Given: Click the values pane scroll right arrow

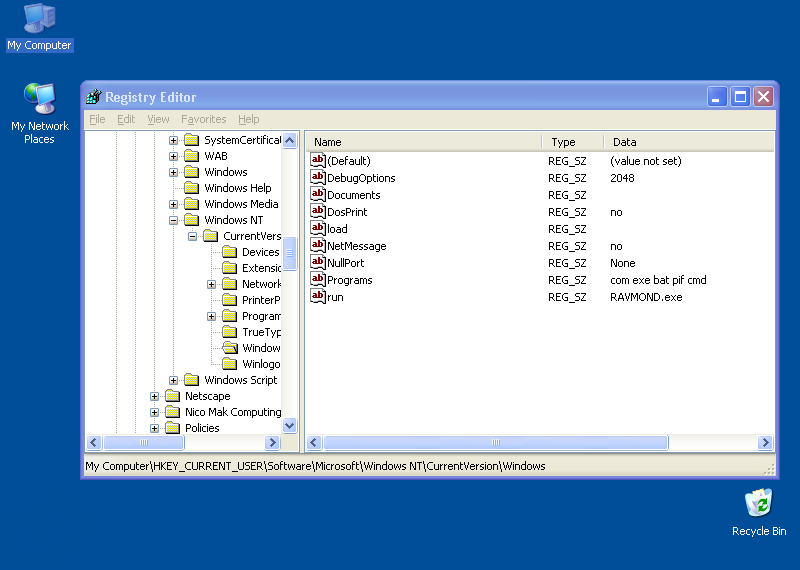Looking at the screenshot, I should tap(765, 442).
